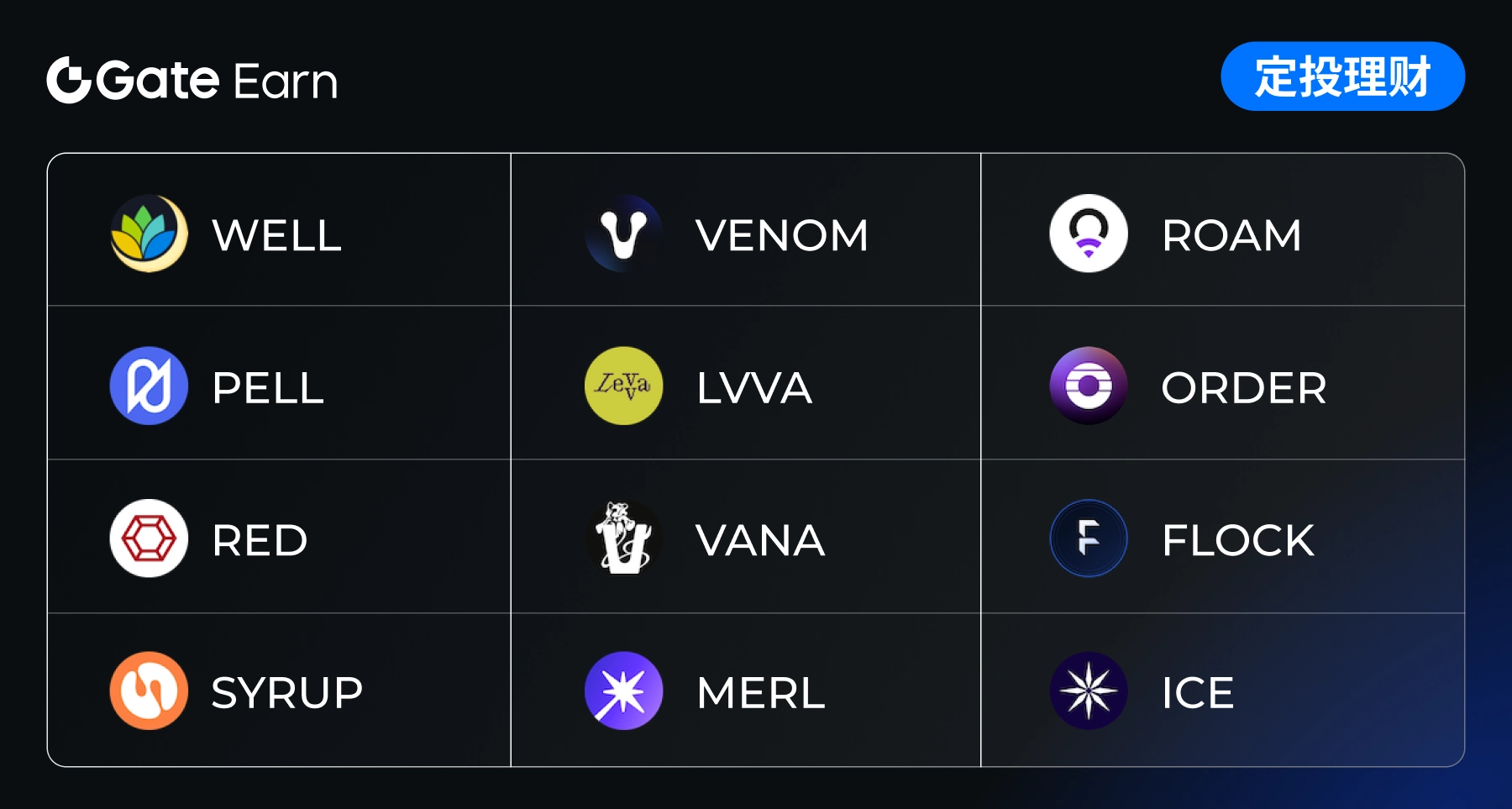Click the FLOCK coin icon
This screenshot has height=809, width=1512.
pyautogui.click(x=1088, y=538)
